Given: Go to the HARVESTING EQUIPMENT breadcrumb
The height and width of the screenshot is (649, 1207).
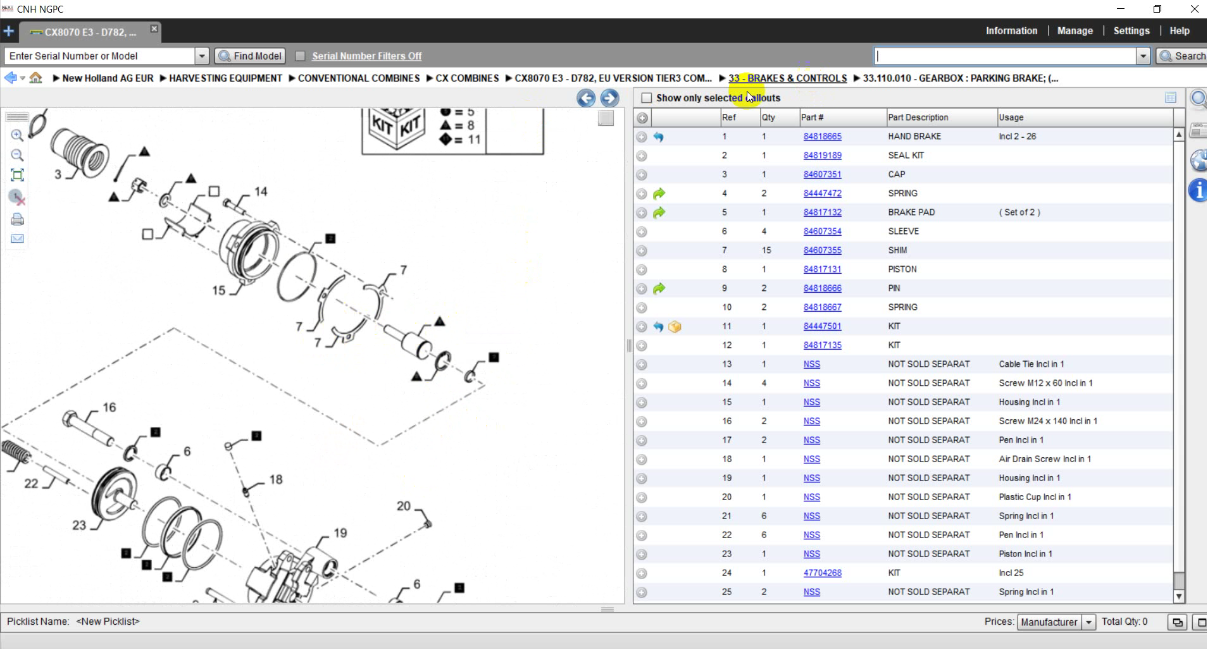Looking at the screenshot, I should (224, 78).
